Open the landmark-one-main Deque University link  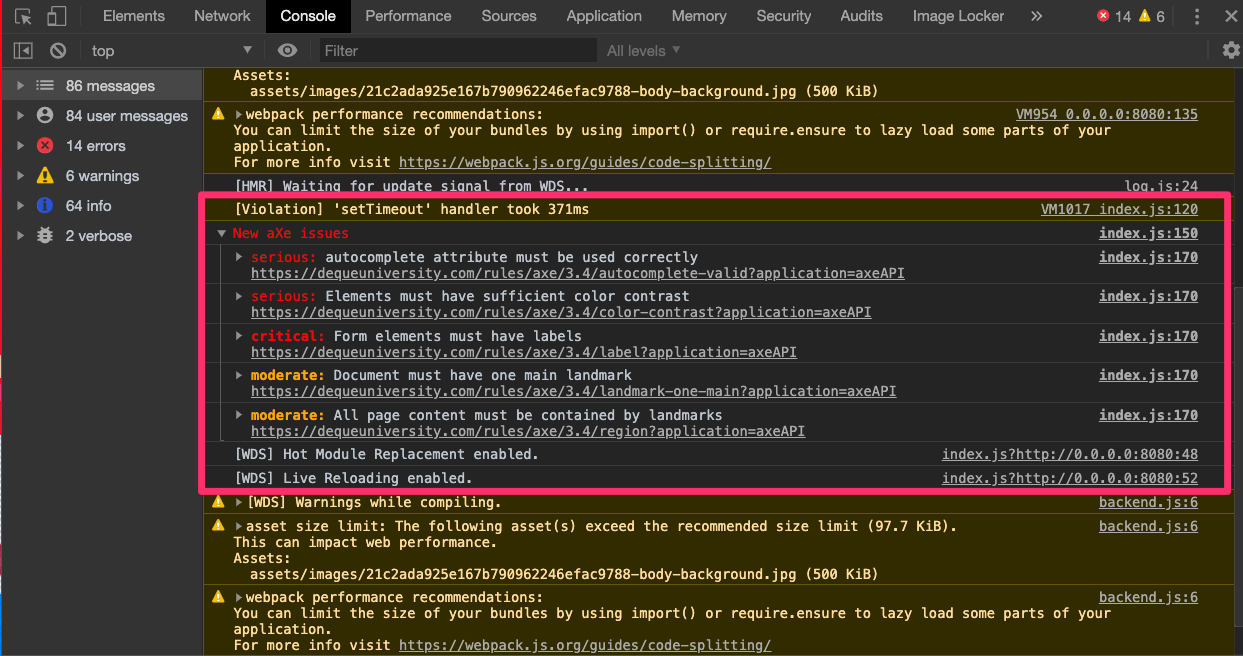point(574,391)
